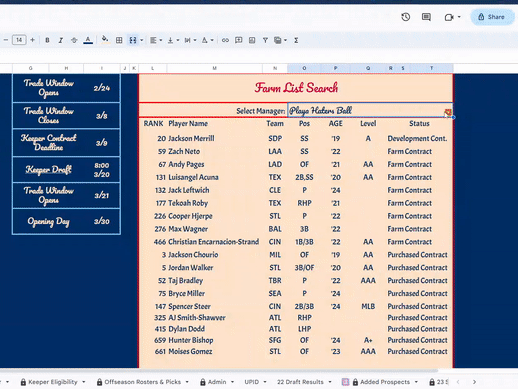The width and height of the screenshot is (518, 389).
Task: Switch to Offseason Rosters & Picks tab
Action: [x=143, y=382]
